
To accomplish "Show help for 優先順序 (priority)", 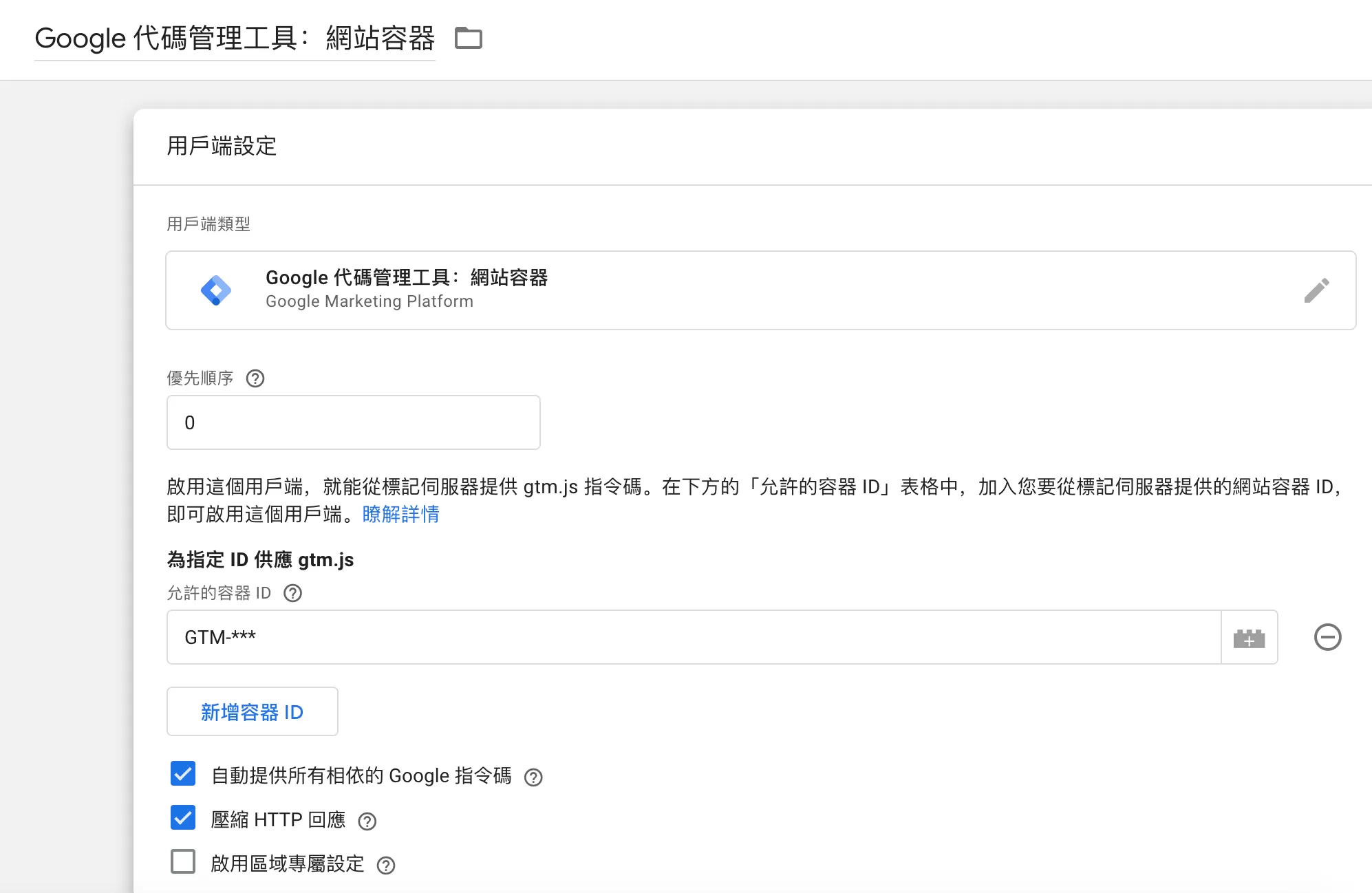I will tap(255, 378).
